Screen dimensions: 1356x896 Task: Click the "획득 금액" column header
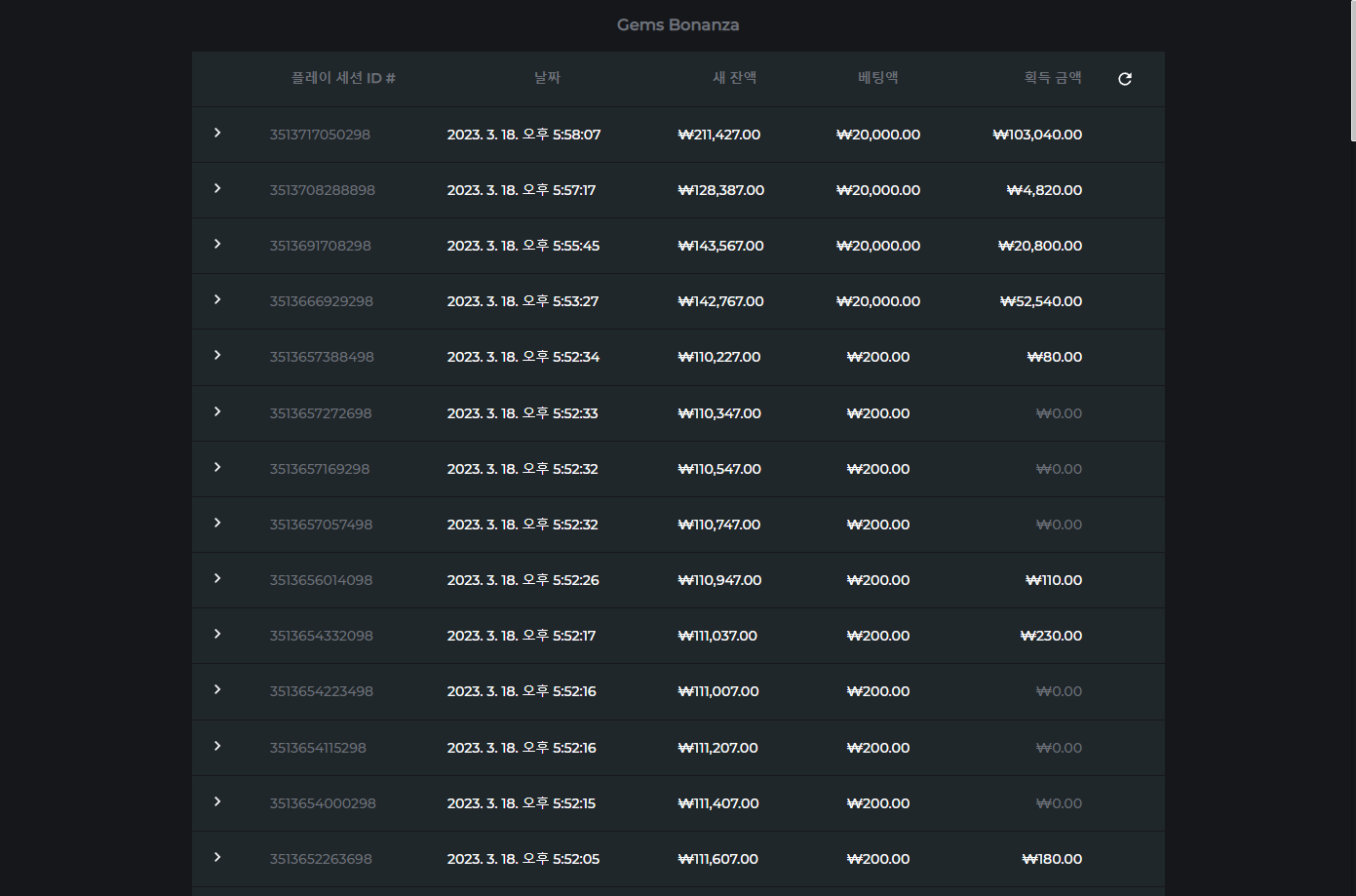point(1053,78)
